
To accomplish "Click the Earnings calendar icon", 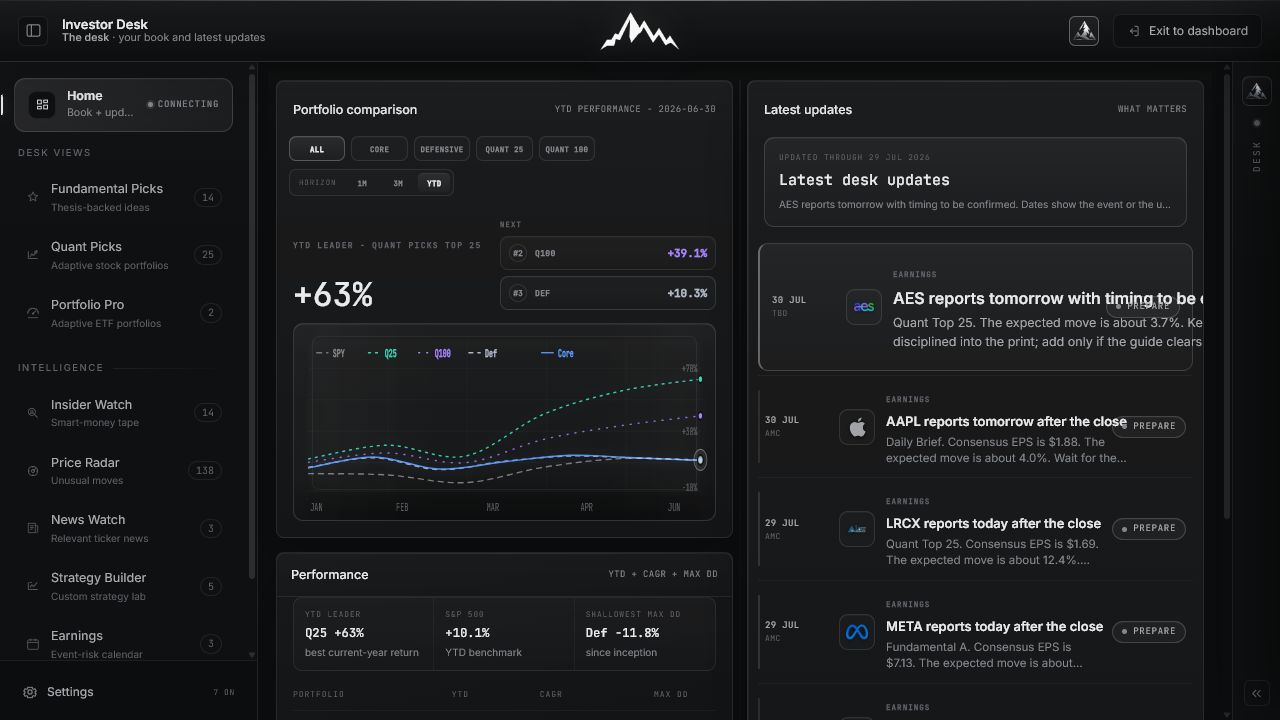I will pyautogui.click(x=33, y=644).
